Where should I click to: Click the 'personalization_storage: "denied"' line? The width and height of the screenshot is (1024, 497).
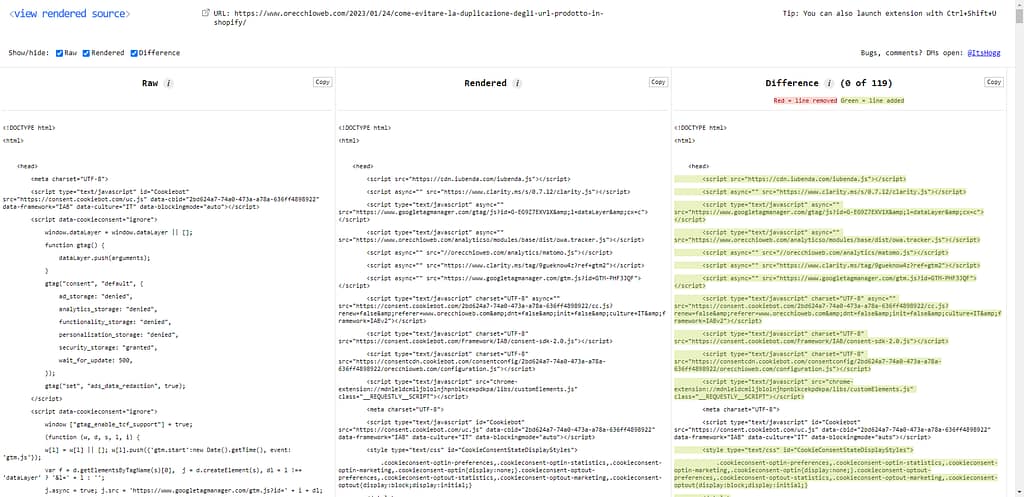(x=118, y=334)
